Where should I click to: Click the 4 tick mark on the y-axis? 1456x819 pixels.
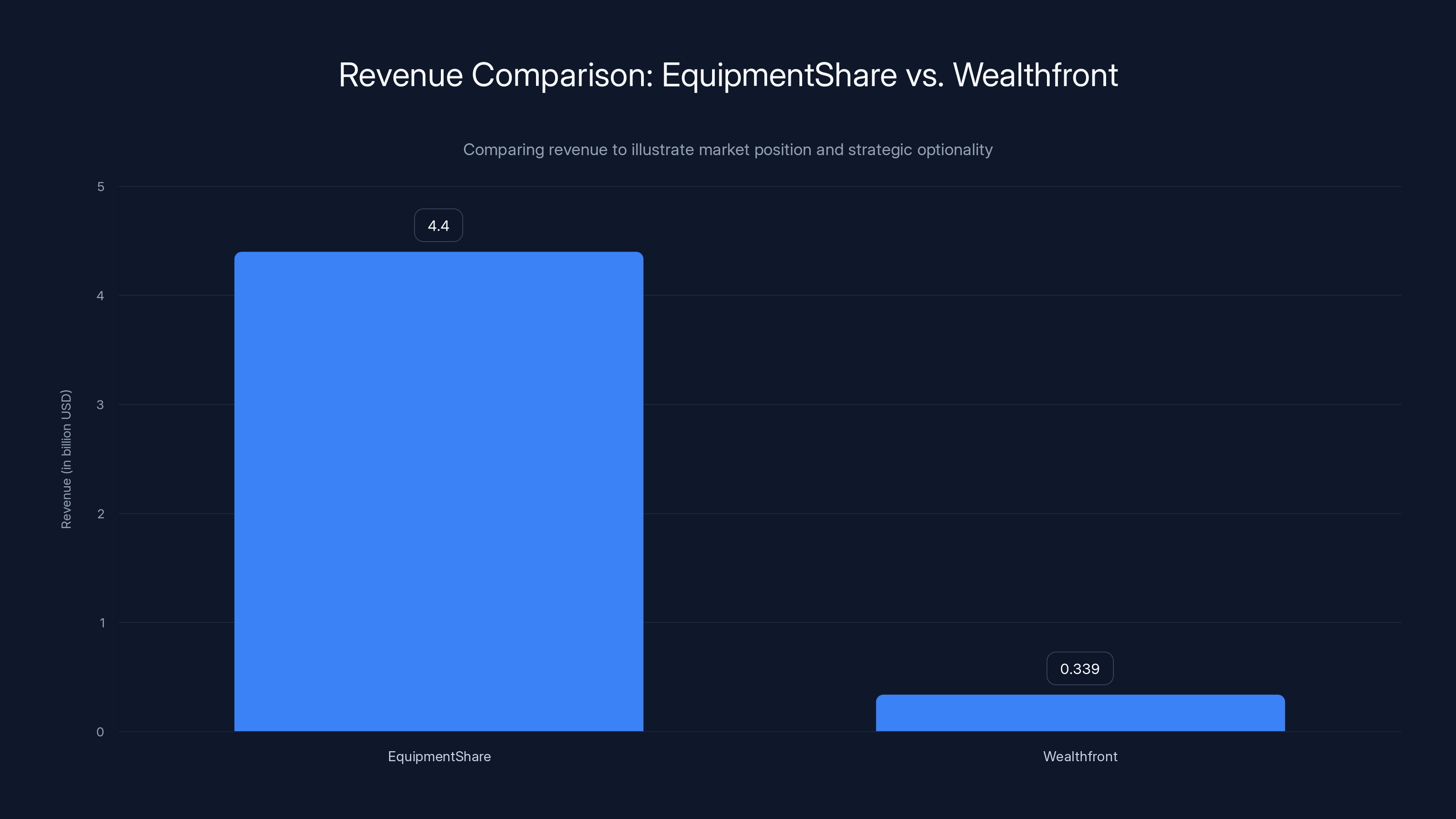pos(101,296)
